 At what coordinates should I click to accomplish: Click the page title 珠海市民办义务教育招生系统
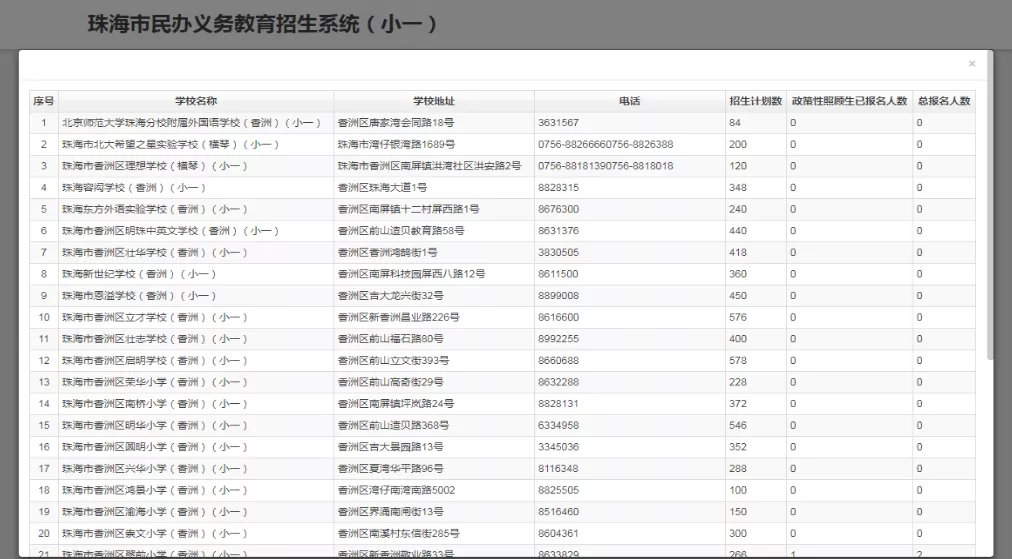pyautogui.click(x=263, y=23)
